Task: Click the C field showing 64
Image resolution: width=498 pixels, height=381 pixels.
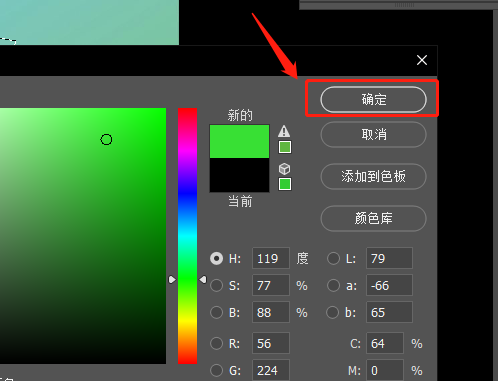Action: click(385, 343)
